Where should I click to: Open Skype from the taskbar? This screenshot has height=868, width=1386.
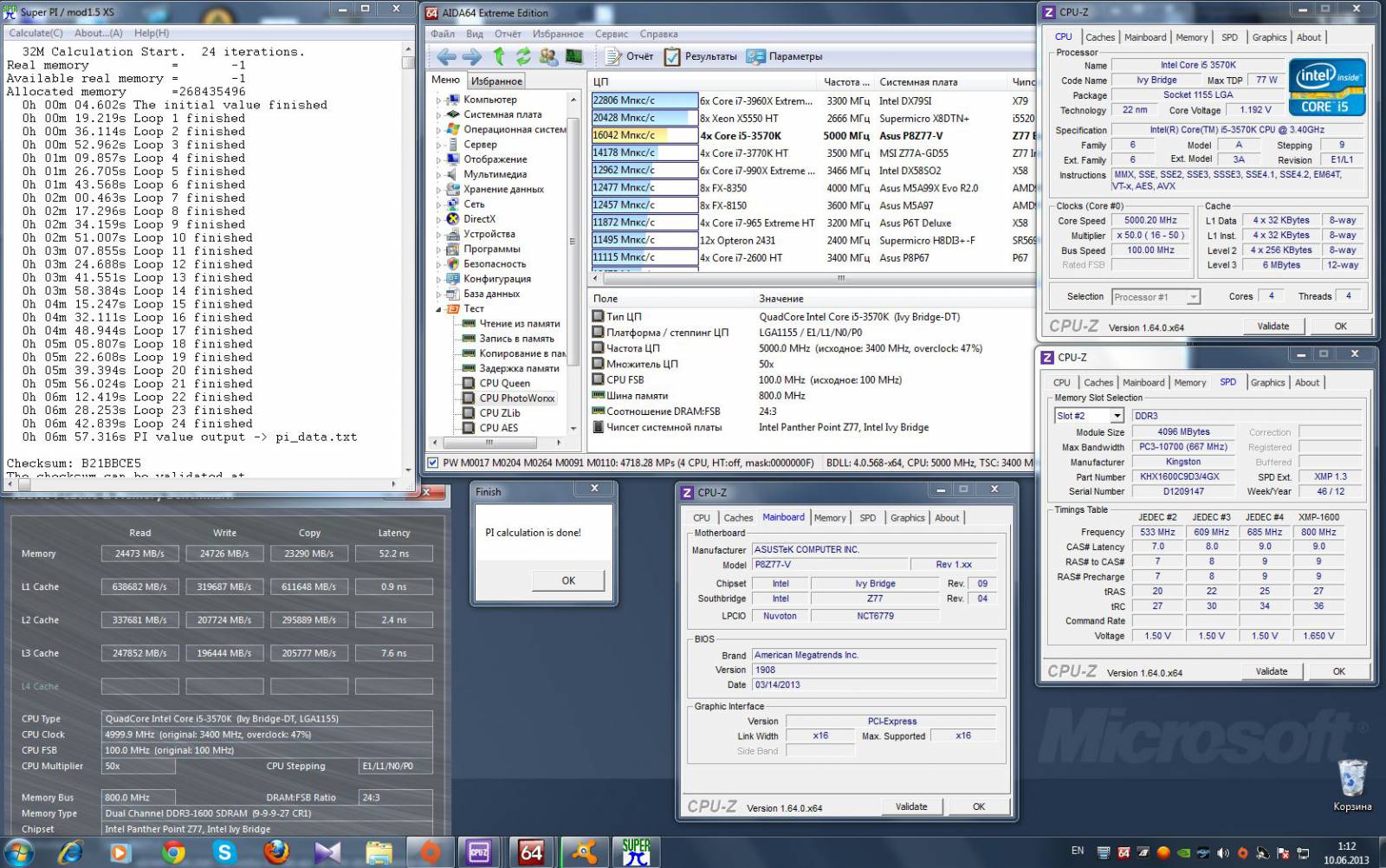(225, 852)
